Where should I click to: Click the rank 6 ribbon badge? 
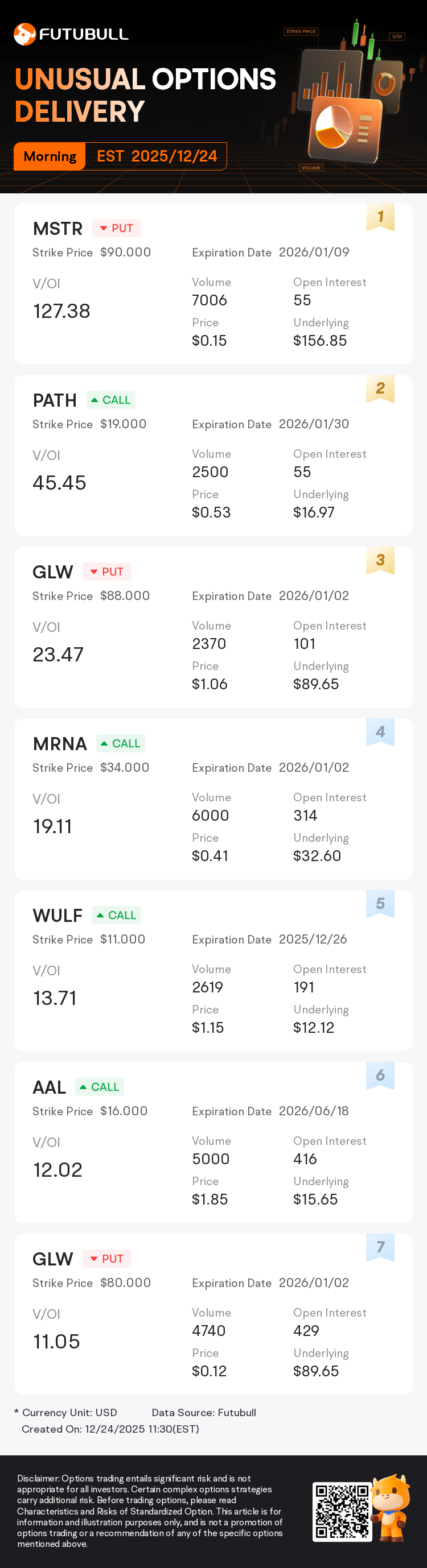coord(380,1075)
